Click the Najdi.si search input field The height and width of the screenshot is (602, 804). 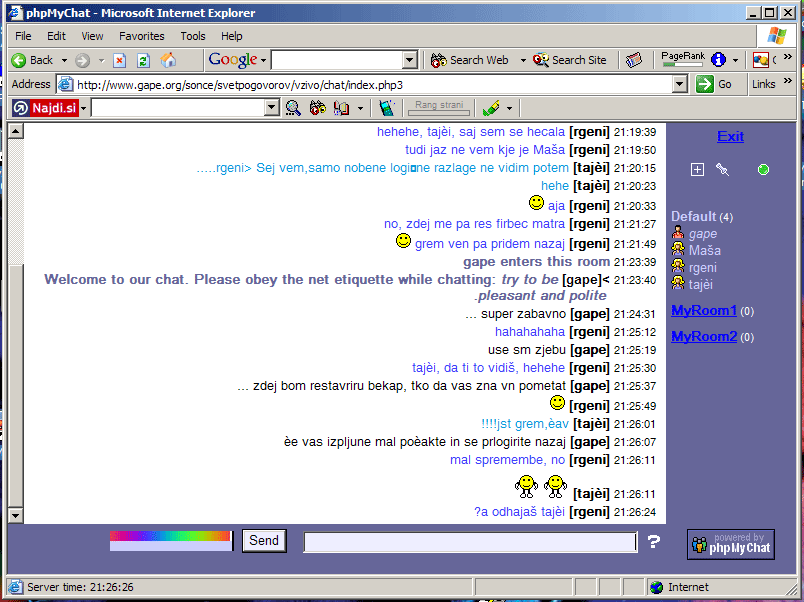(178, 108)
